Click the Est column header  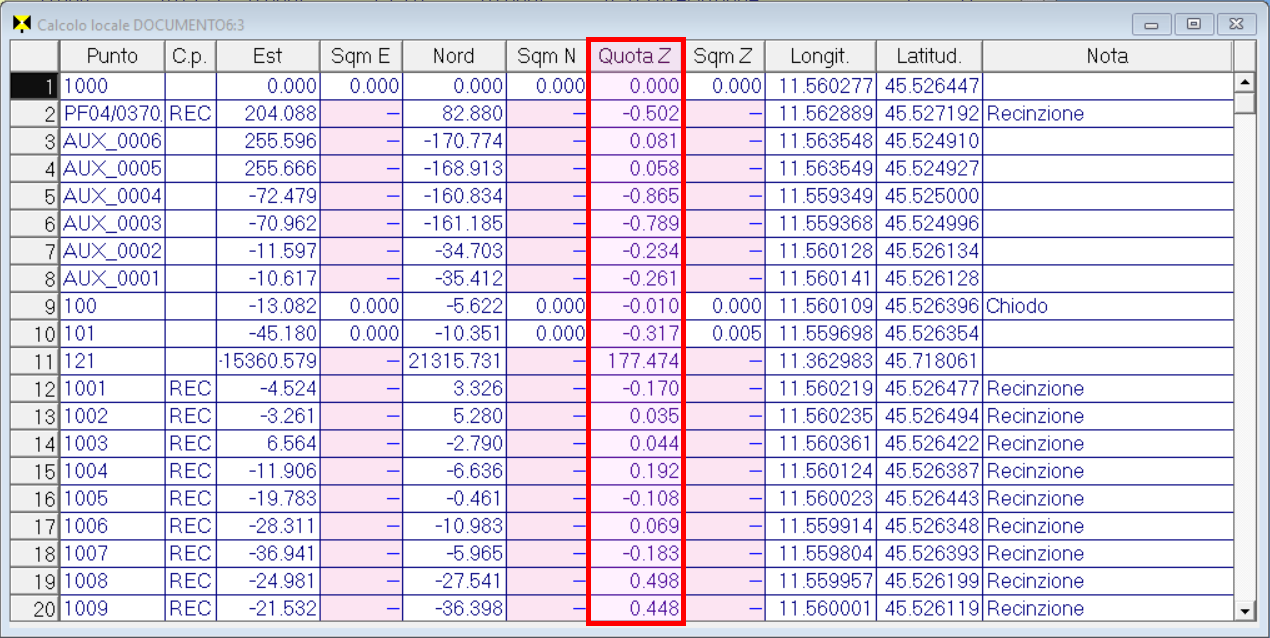(x=267, y=56)
